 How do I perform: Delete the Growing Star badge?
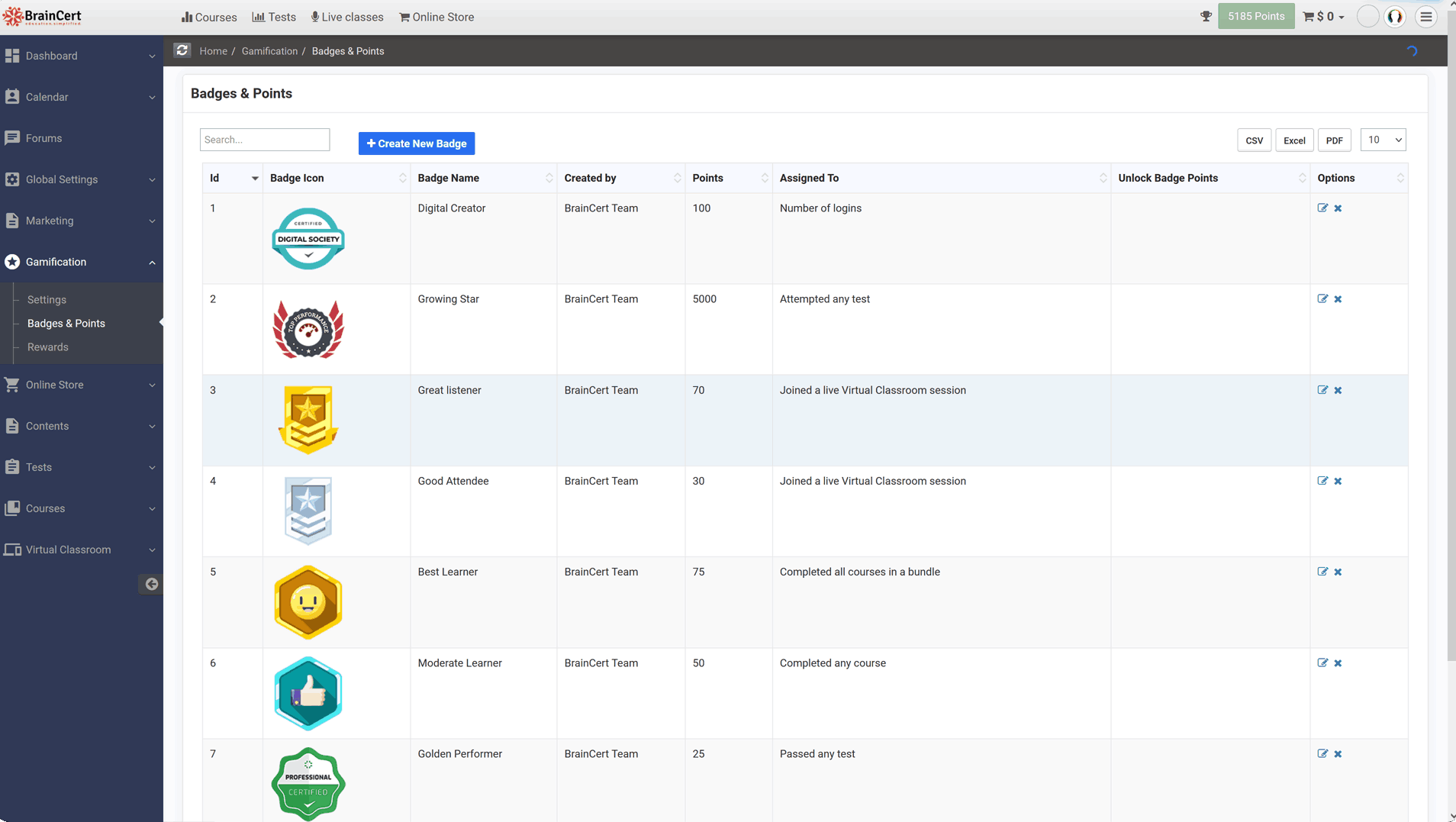(x=1338, y=299)
